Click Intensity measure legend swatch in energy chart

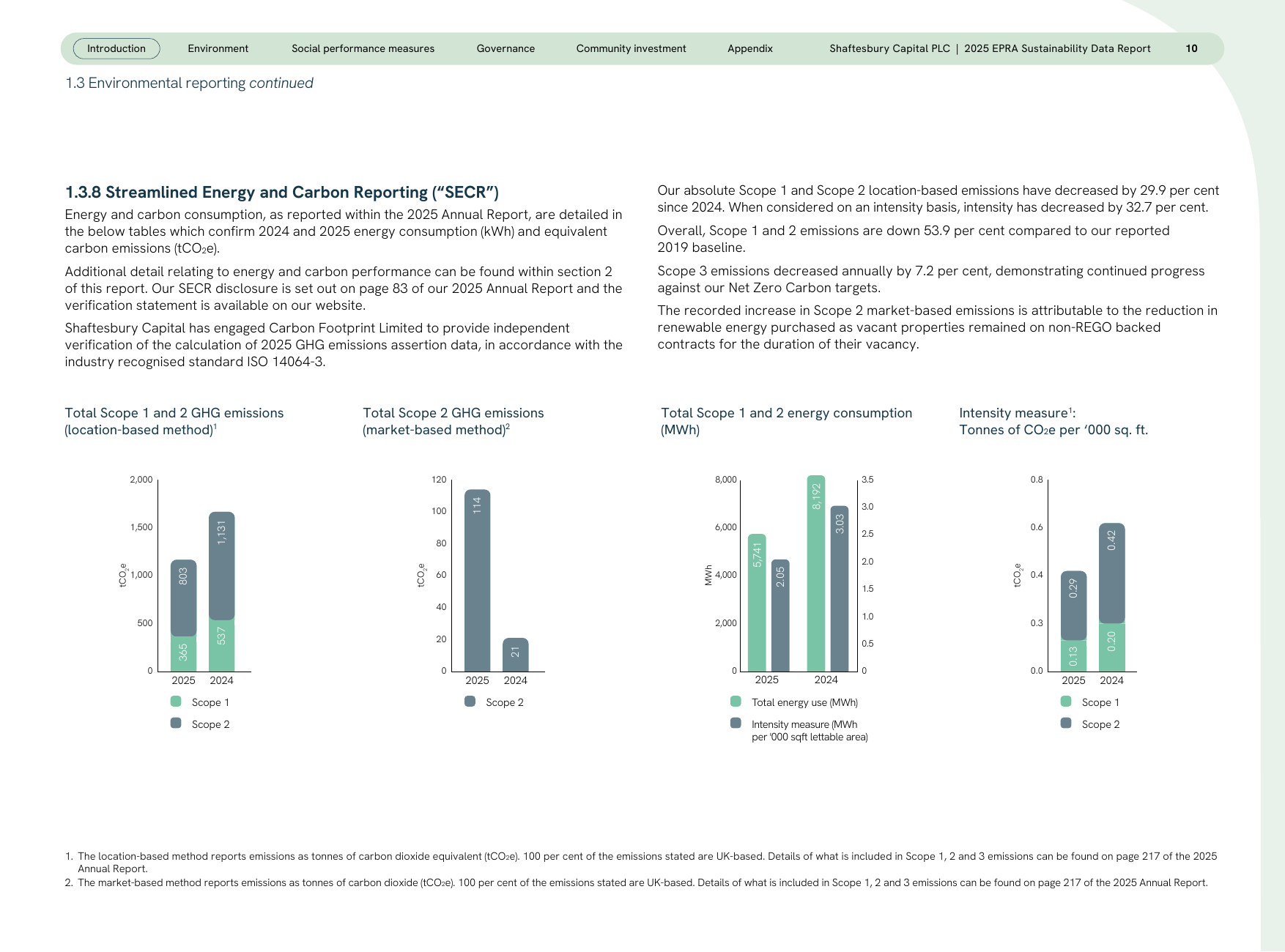(x=736, y=724)
